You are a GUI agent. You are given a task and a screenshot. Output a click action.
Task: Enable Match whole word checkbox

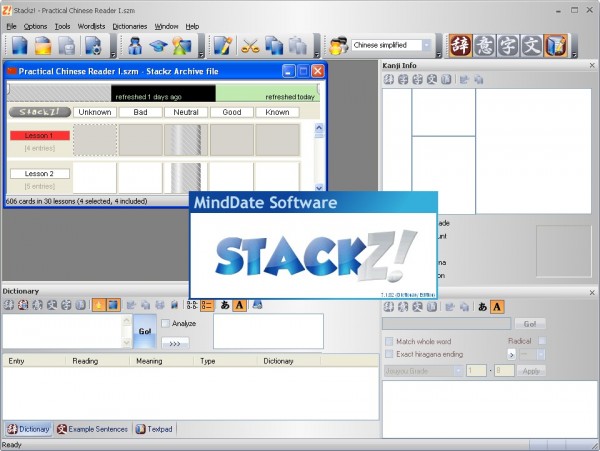pyautogui.click(x=389, y=341)
